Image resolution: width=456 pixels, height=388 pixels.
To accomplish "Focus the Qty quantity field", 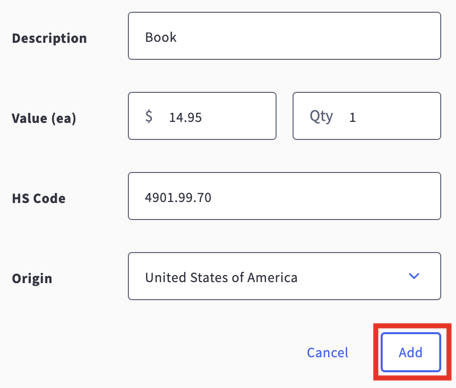I will click(x=367, y=116).
